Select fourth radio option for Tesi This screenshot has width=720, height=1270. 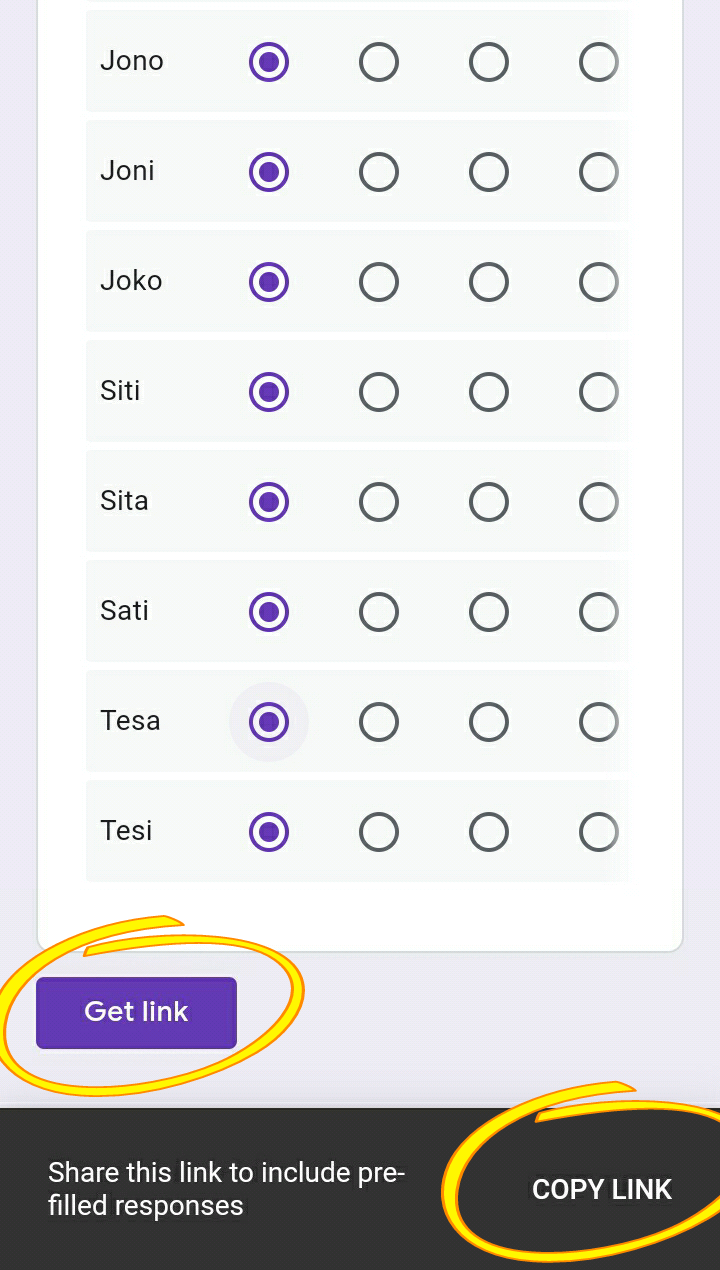598,832
